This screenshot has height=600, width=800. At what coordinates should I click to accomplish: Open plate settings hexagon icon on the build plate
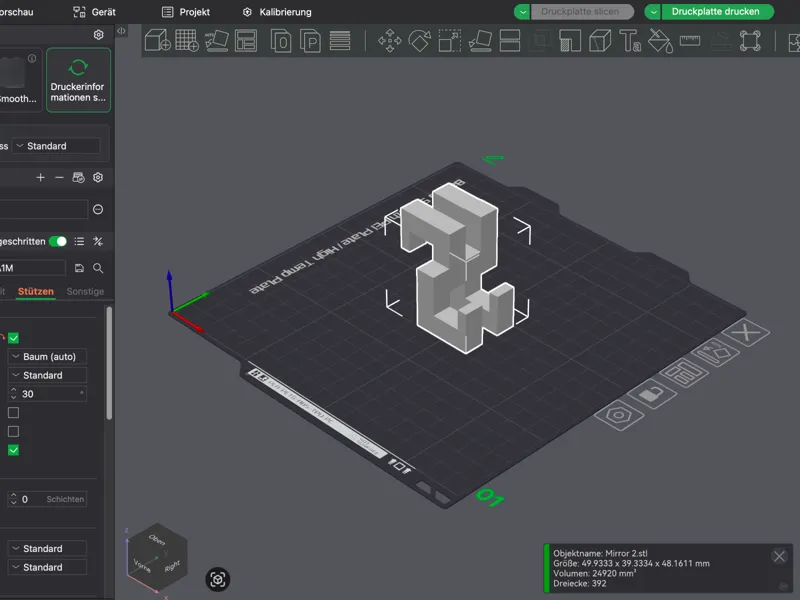(619, 415)
